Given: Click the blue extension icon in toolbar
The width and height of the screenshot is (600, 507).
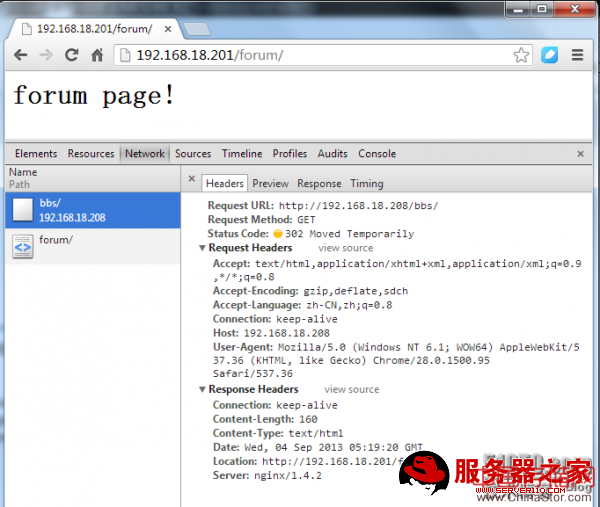Looking at the screenshot, I should click(550, 56).
